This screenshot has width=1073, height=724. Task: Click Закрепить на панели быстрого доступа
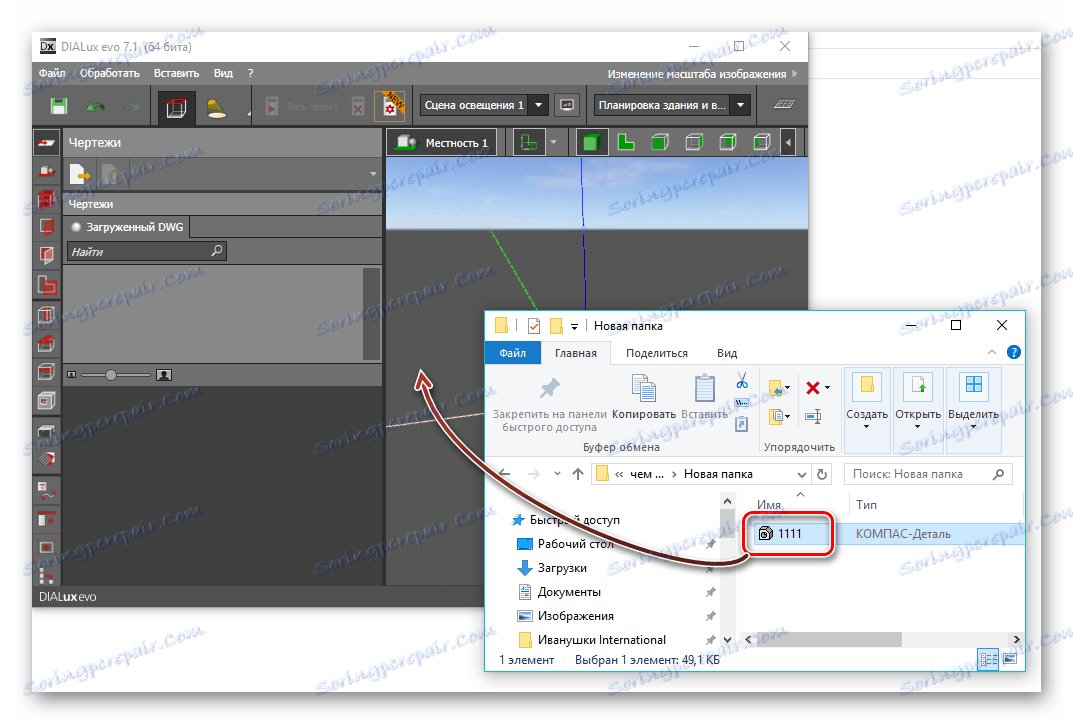(x=550, y=404)
